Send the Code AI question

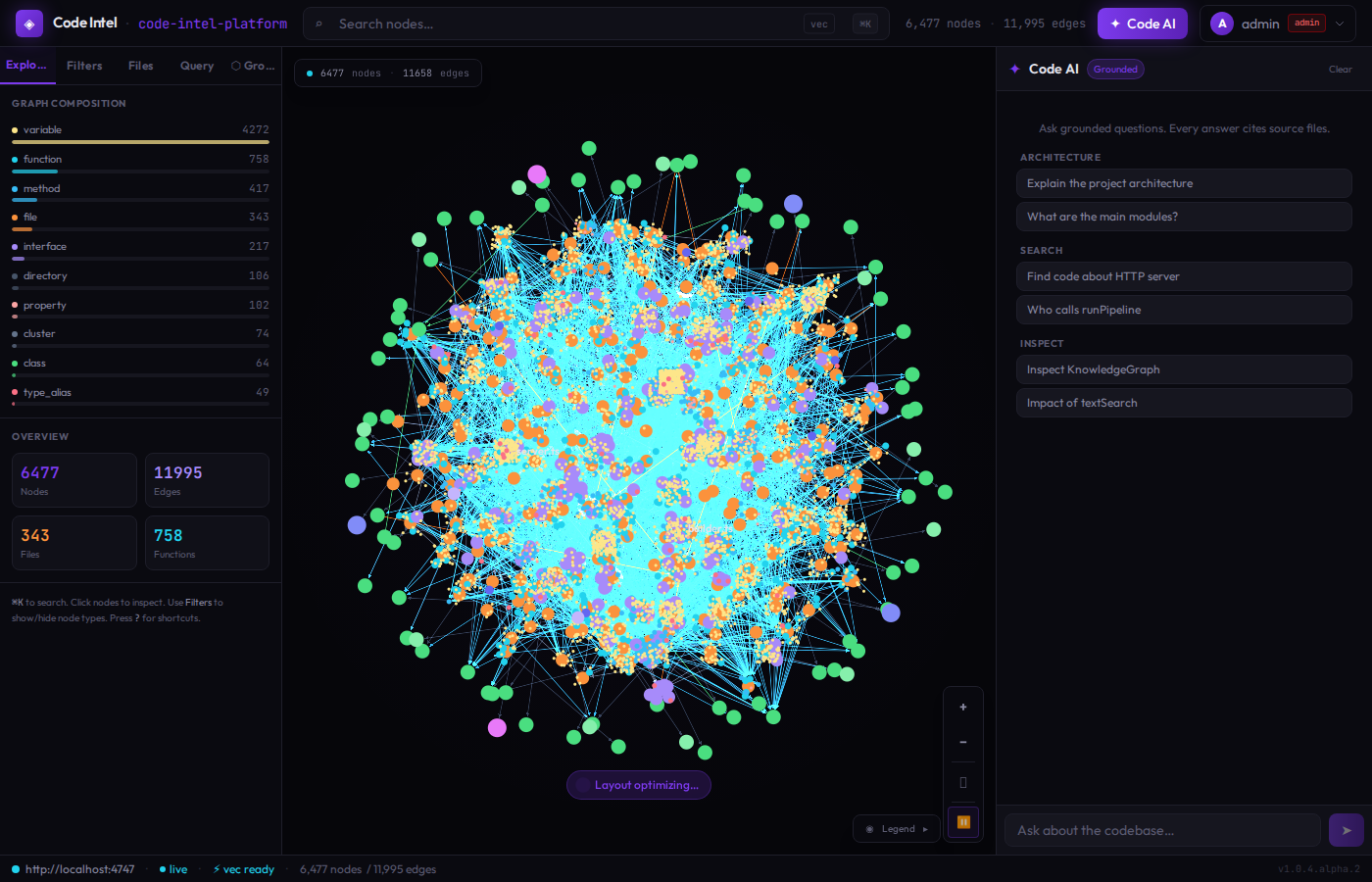[1347, 830]
